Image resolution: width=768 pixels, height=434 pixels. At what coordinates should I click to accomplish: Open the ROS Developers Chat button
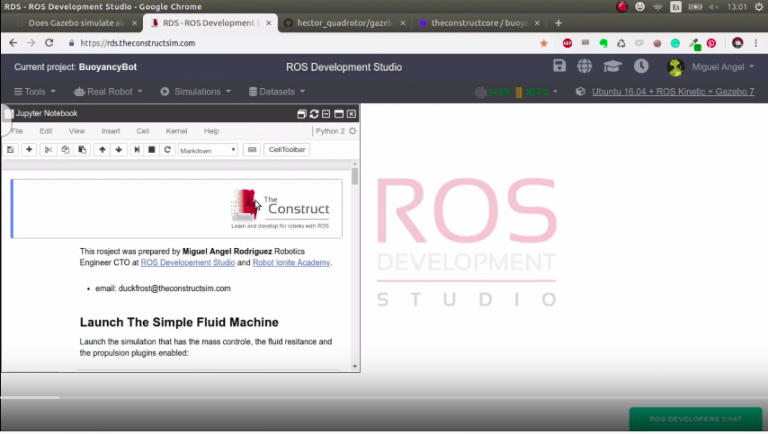click(696, 419)
